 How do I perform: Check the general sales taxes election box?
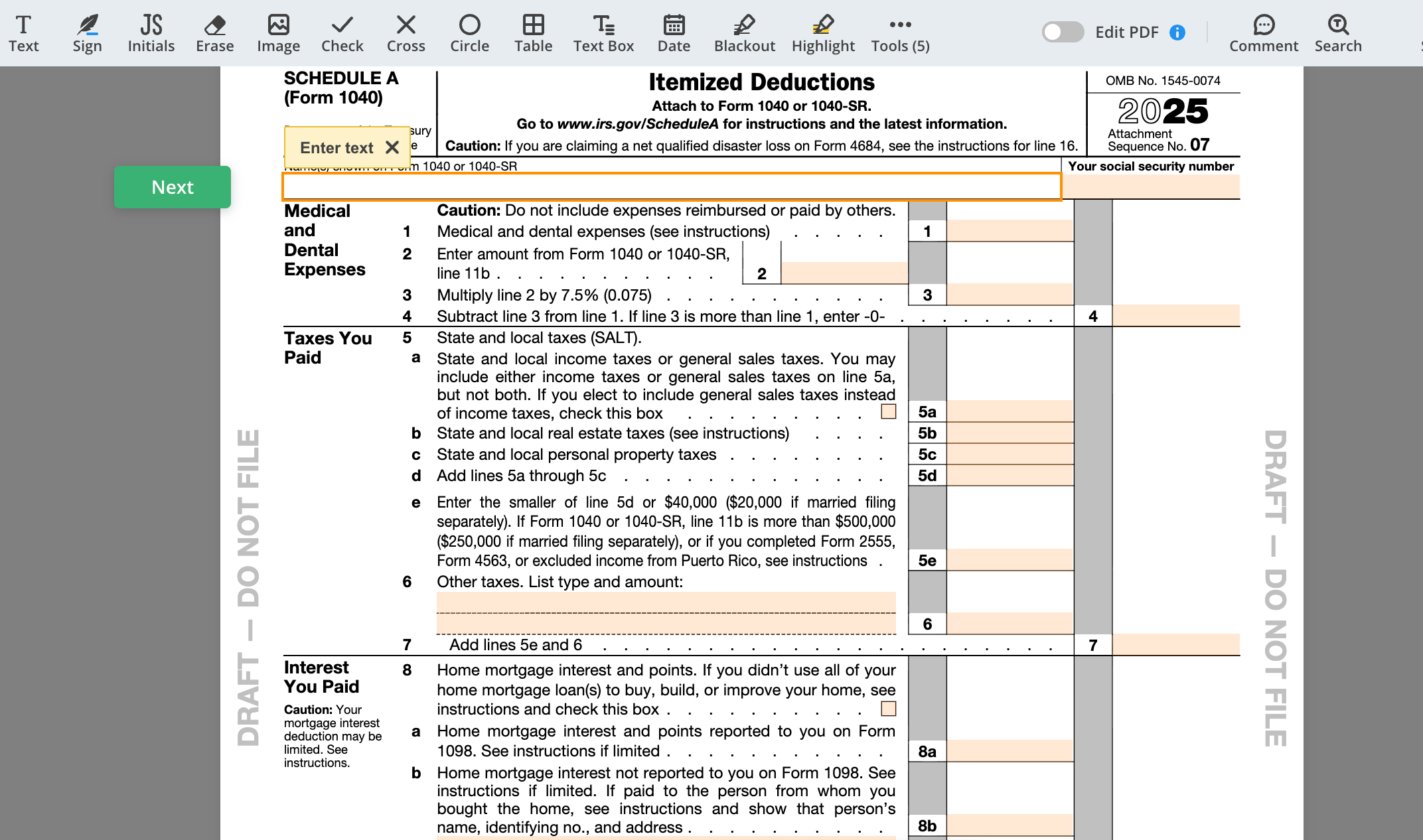pyautogui.click(x=889, y=411)
